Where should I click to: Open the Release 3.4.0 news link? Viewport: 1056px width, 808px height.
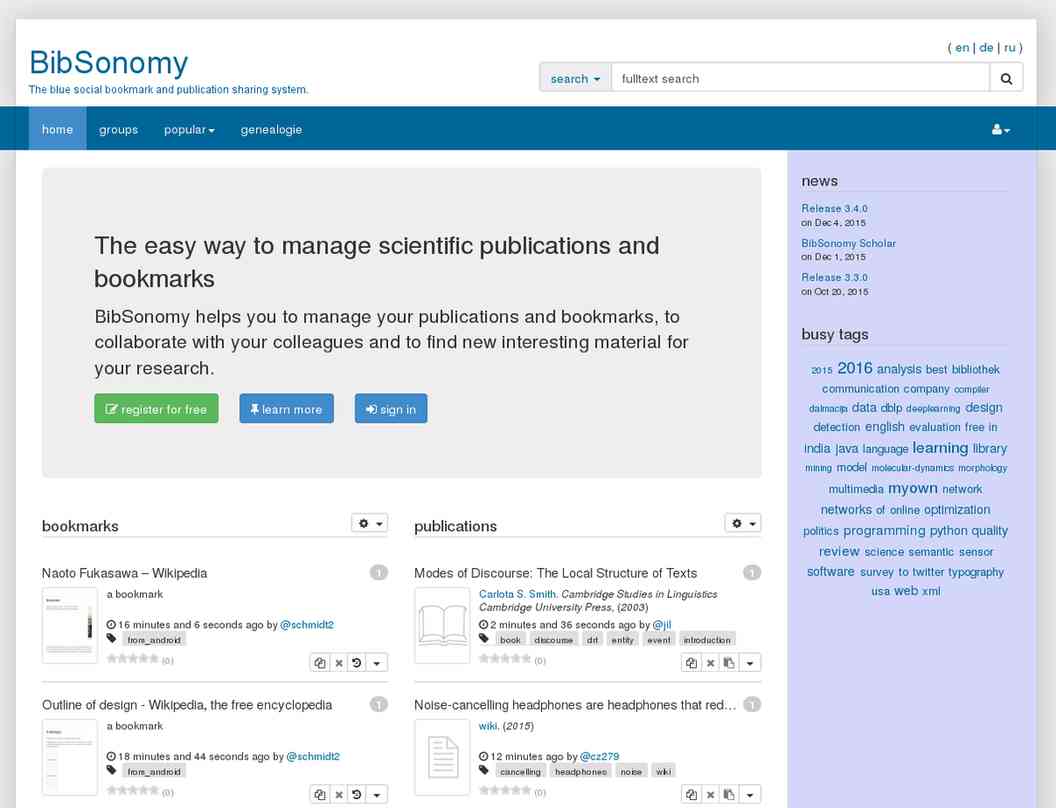(x=834, y=209)
